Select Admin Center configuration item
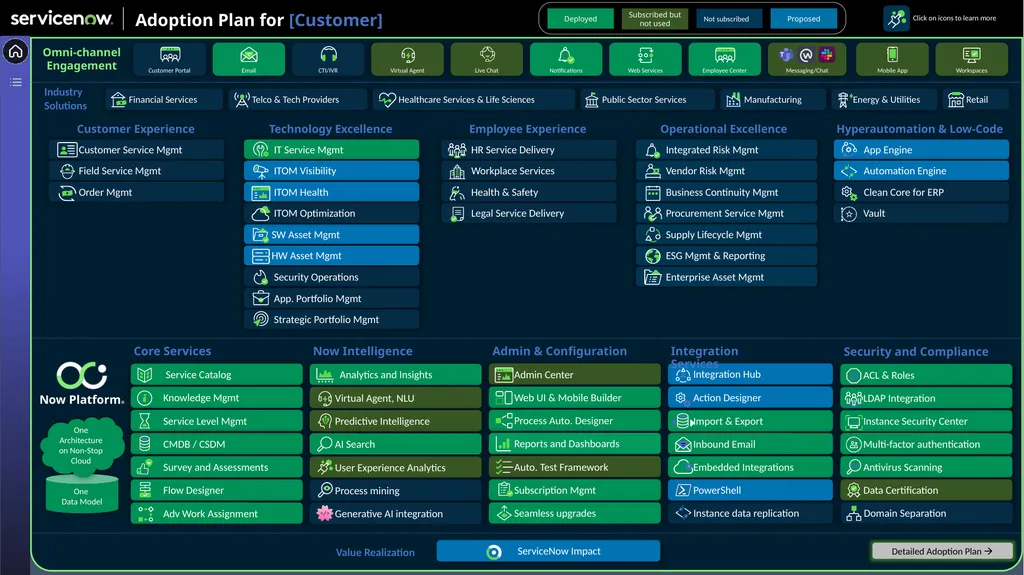Image resolution: width=1024 pixels, height=575 pixels. point(575,374)
